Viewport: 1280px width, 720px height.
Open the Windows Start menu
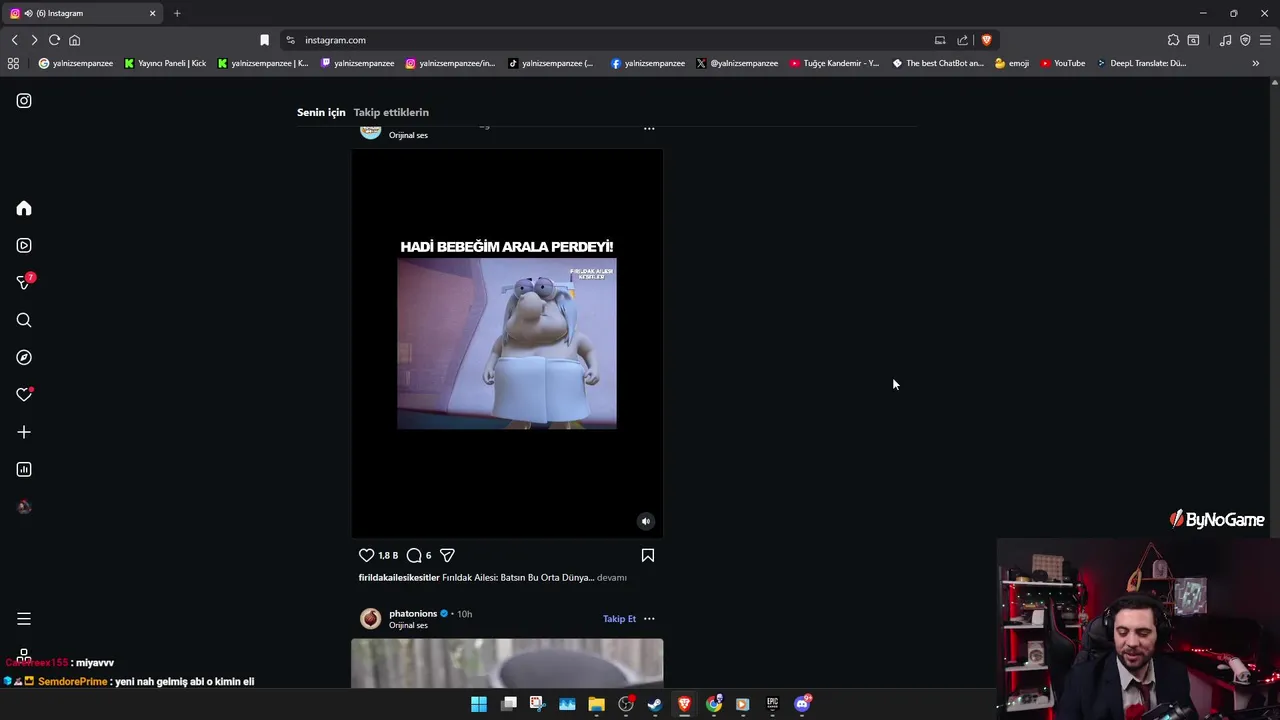pyautogui.click(x=479, y=704)
